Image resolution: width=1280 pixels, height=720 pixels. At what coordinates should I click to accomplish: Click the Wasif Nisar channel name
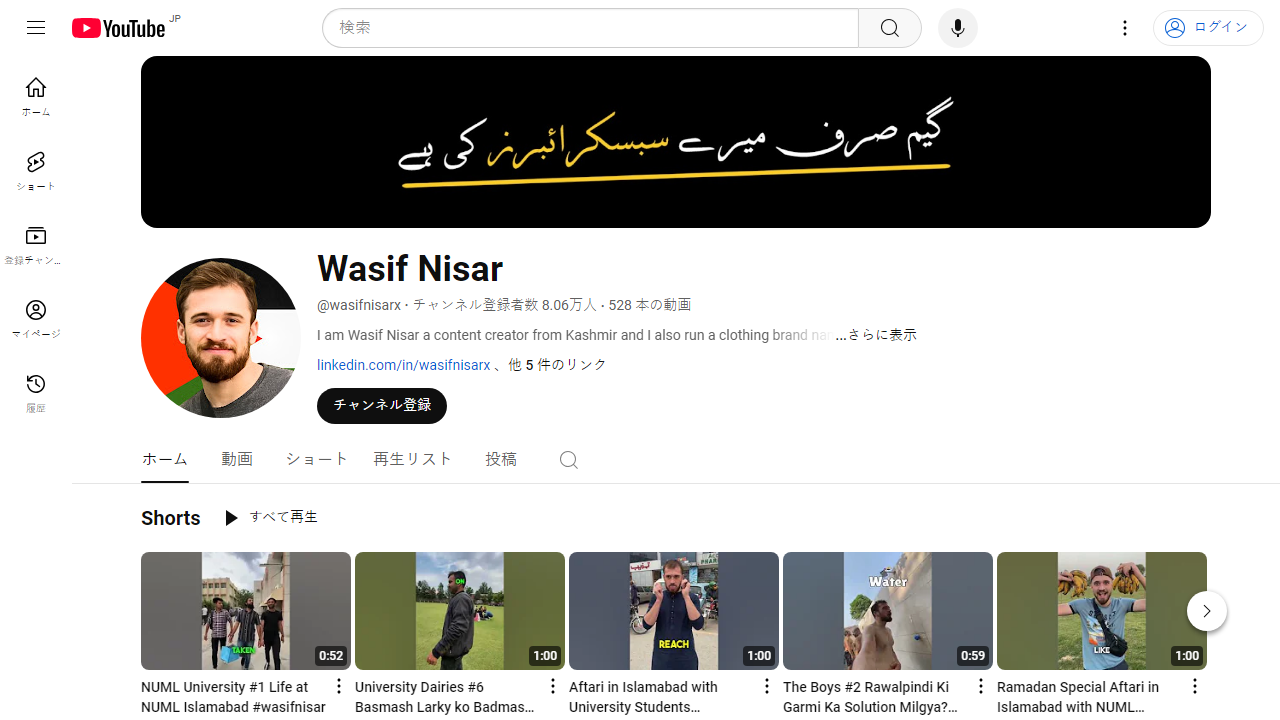[x=410, y=268]
